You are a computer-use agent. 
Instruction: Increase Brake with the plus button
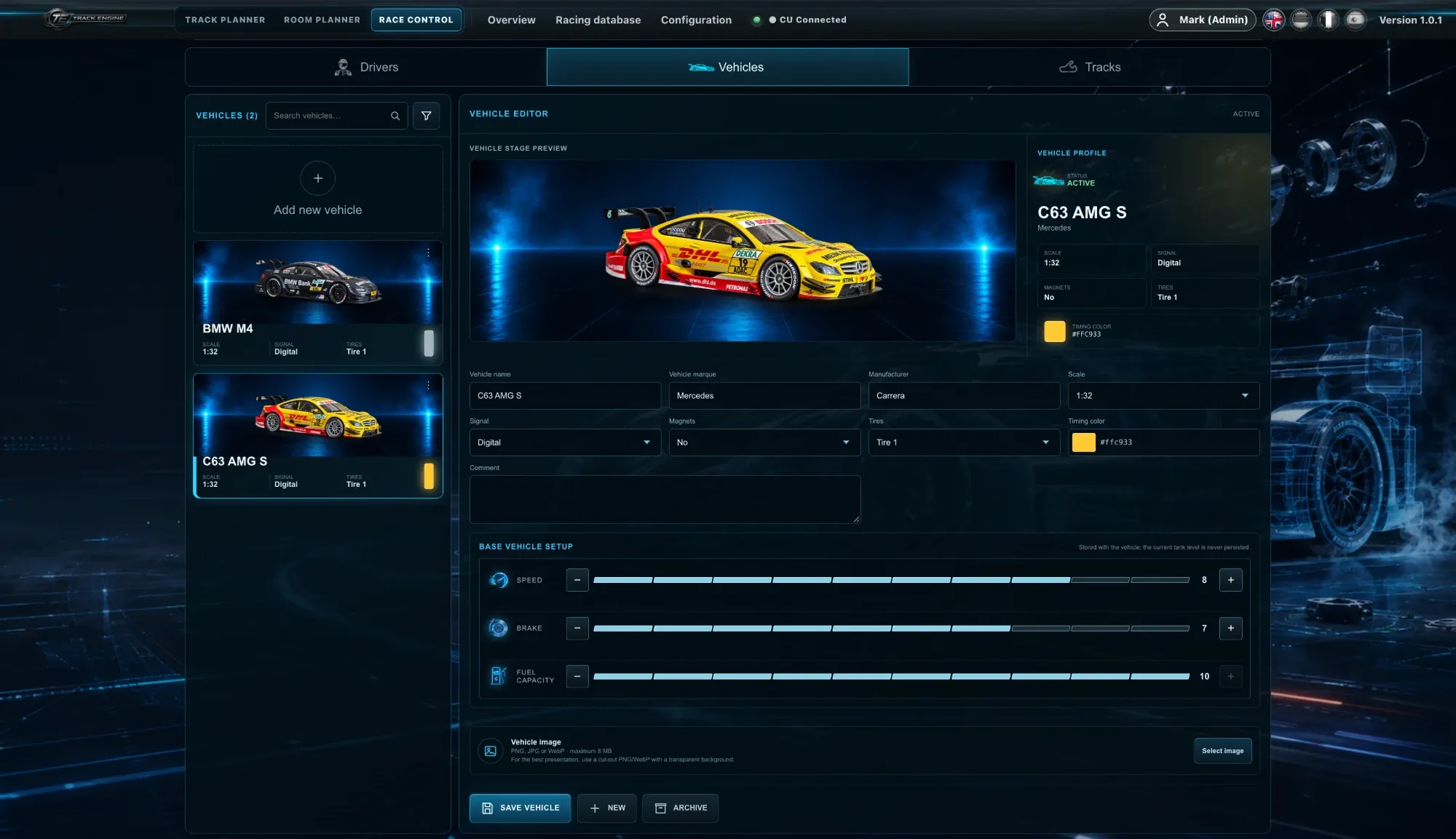(1231, 628)
